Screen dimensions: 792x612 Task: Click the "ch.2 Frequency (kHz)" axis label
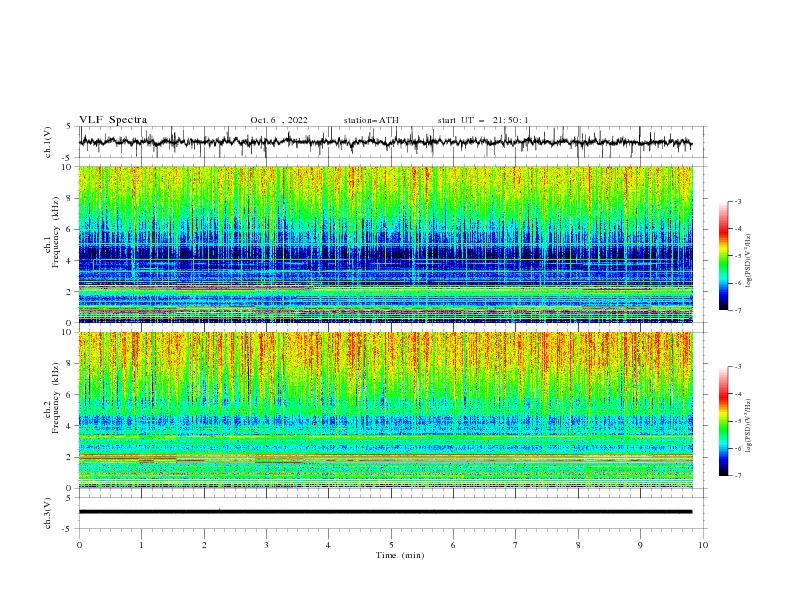pyautogui.click(x=52, y=398)
